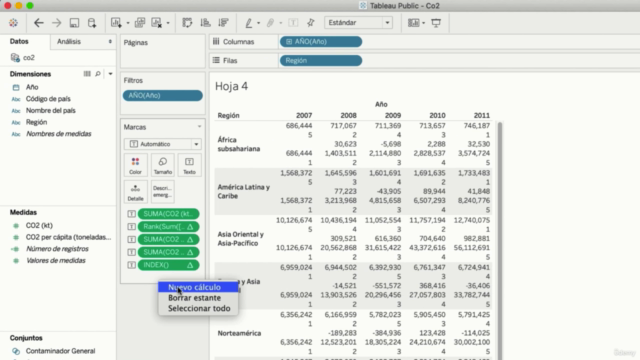Screen dimensions: 640x360
Task: Click the Rank(Sum pill in Marcas
Action: point(169,227)
